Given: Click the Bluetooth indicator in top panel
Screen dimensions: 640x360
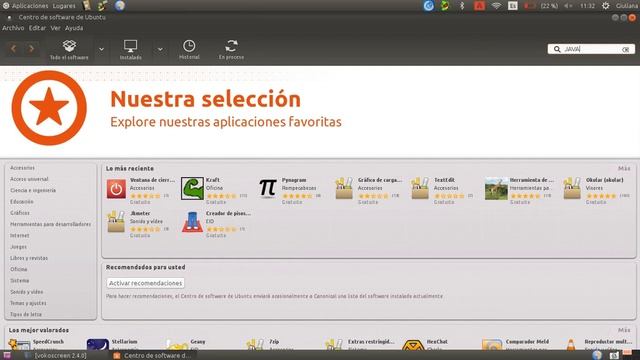Looking at the screenshot, I should pos(462,6).
